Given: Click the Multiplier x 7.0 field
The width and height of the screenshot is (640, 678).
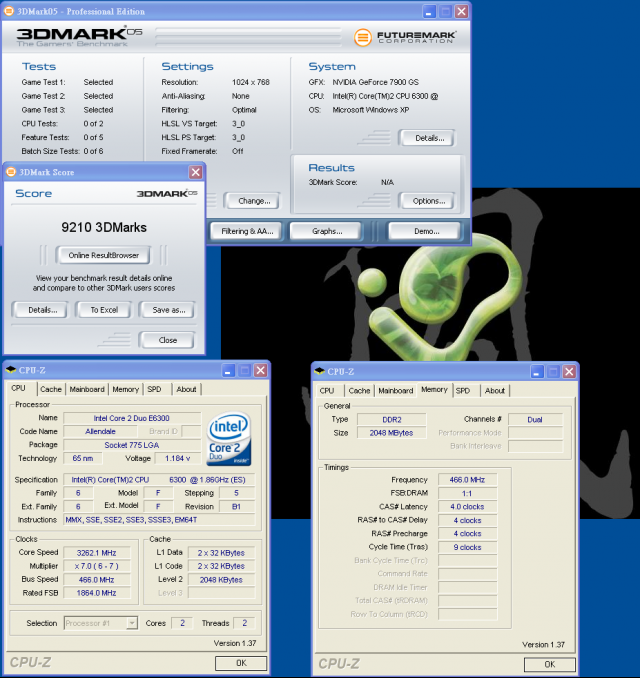Looking at the screenshot, I should (x=97, y=566).
